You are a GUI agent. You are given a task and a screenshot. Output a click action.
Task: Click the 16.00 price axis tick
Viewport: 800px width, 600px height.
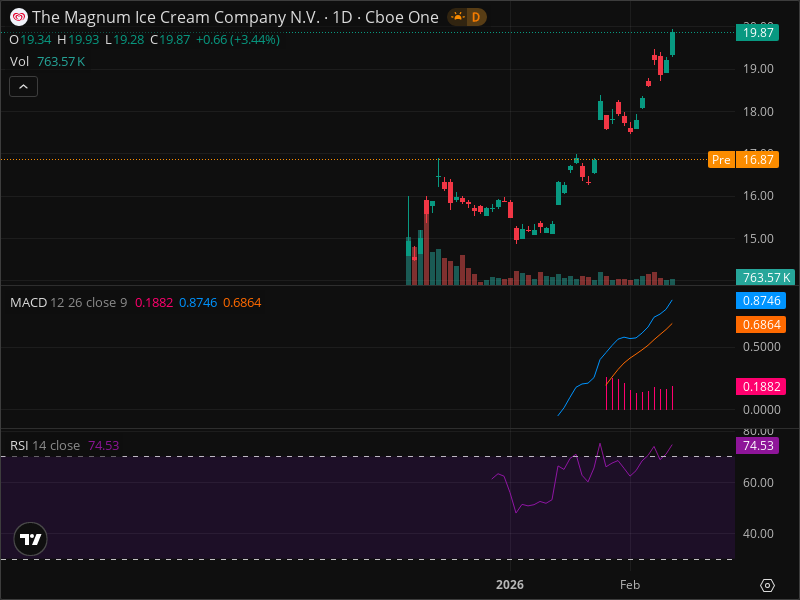click(758, 196)
